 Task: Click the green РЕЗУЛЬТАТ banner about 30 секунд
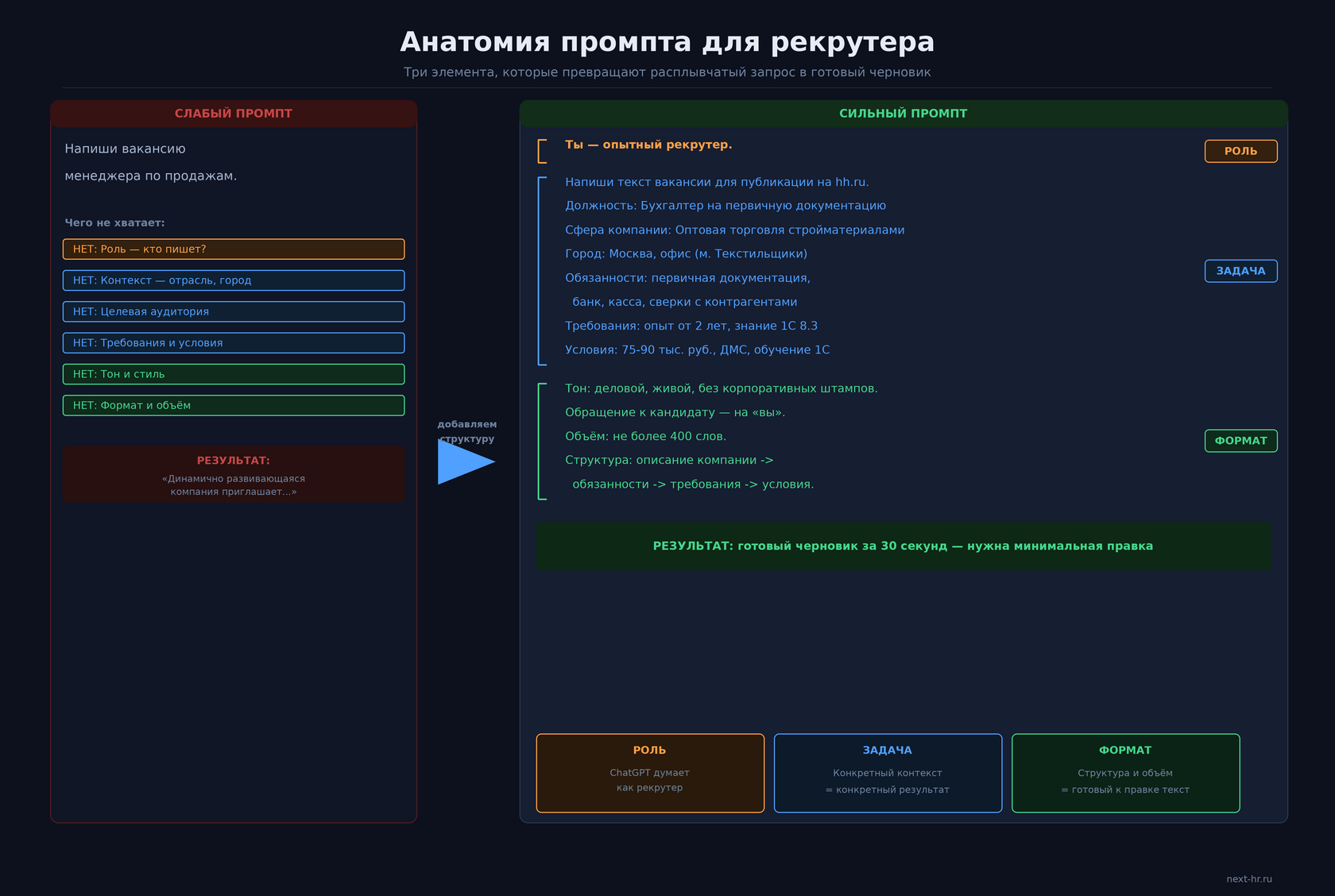[x=904, y=546]
